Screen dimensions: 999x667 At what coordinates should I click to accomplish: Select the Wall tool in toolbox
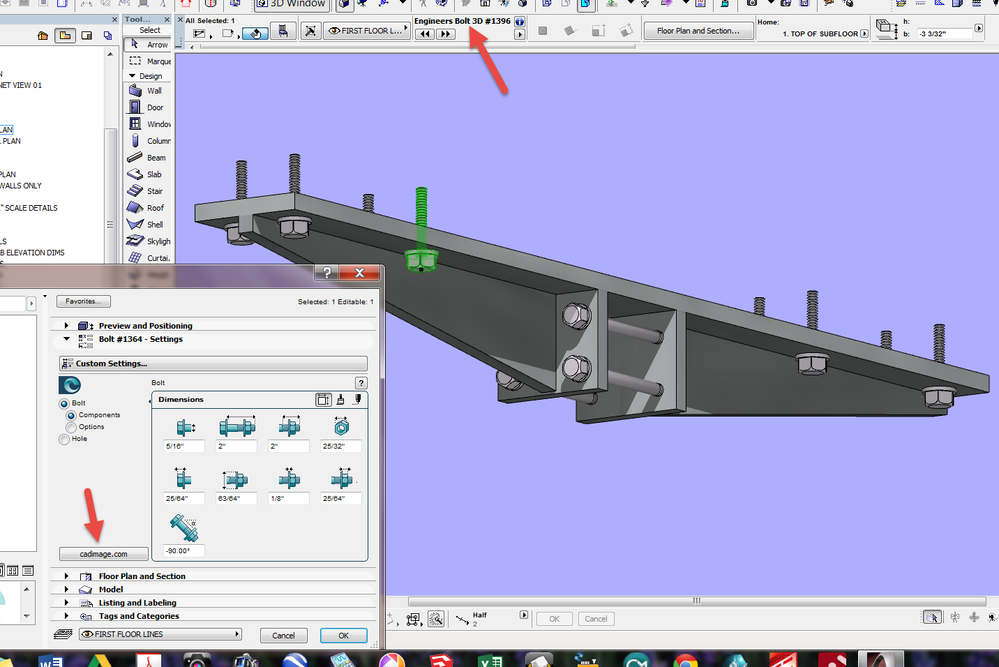[x=147, y=91]
